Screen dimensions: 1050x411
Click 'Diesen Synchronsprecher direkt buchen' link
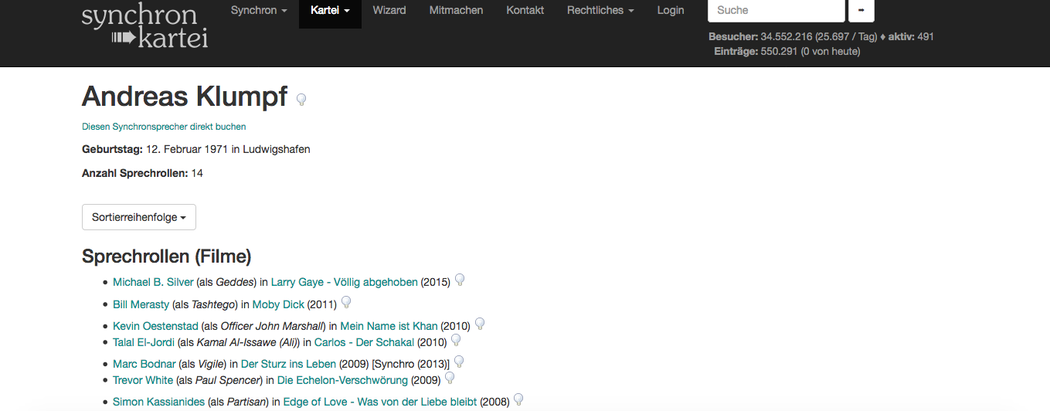click(x=163, y=127)
